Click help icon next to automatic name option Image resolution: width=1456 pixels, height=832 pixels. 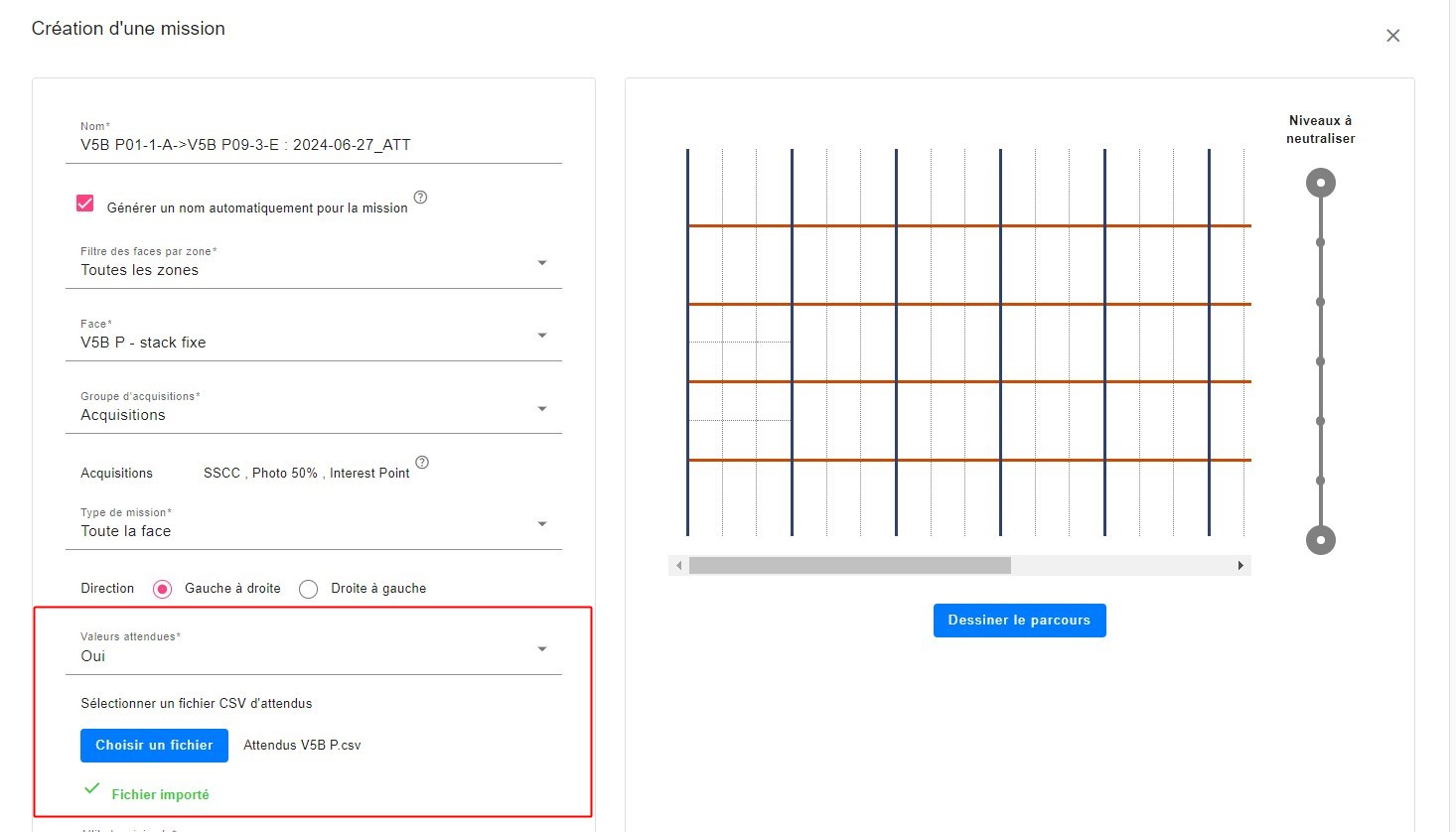pos(421,198)
